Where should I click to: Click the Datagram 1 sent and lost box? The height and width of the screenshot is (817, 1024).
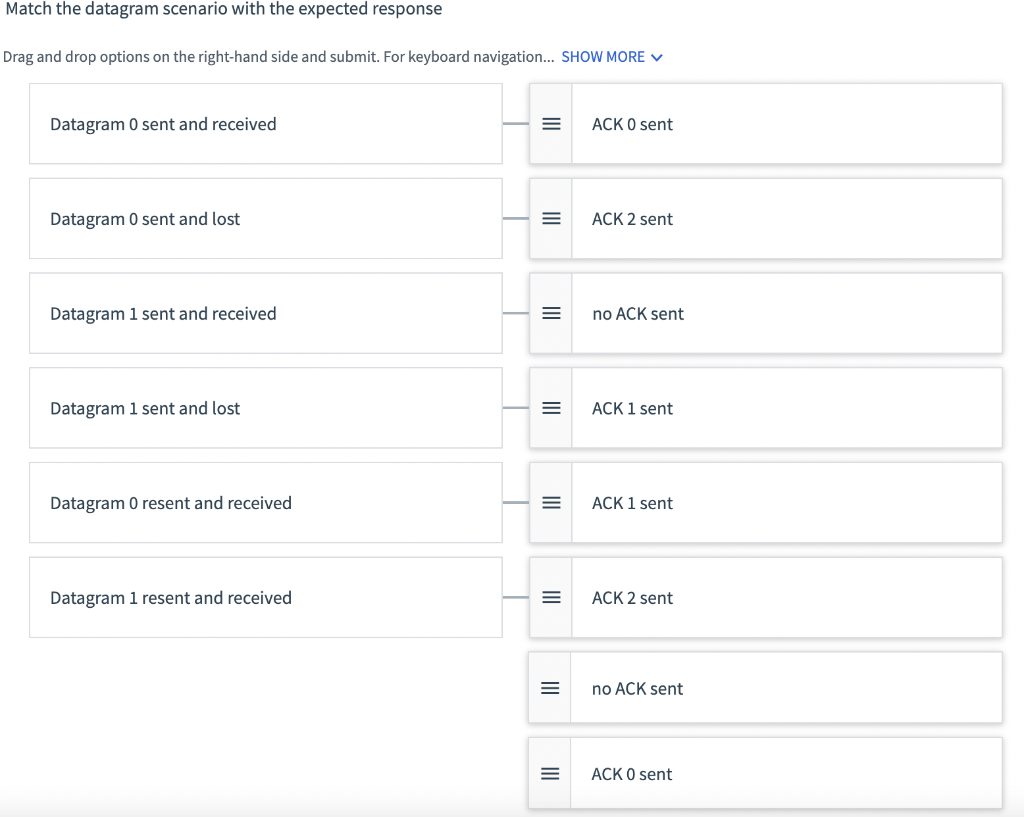pyautogui.click(x=265, y=408)
